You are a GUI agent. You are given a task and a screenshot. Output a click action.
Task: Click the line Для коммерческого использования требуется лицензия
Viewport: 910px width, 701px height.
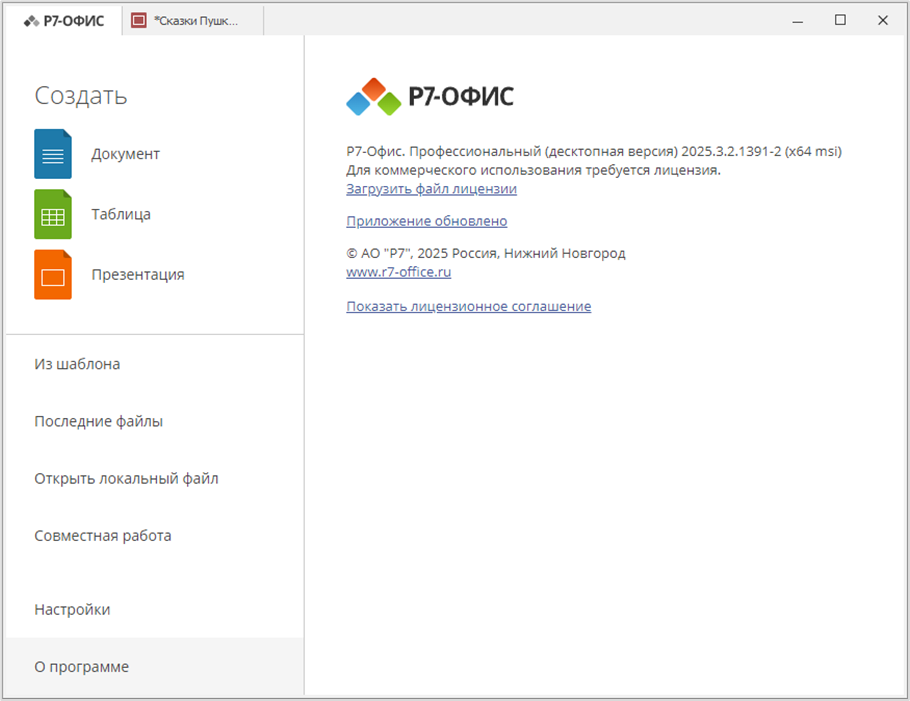pyautogui.click(x=533, y=170)
